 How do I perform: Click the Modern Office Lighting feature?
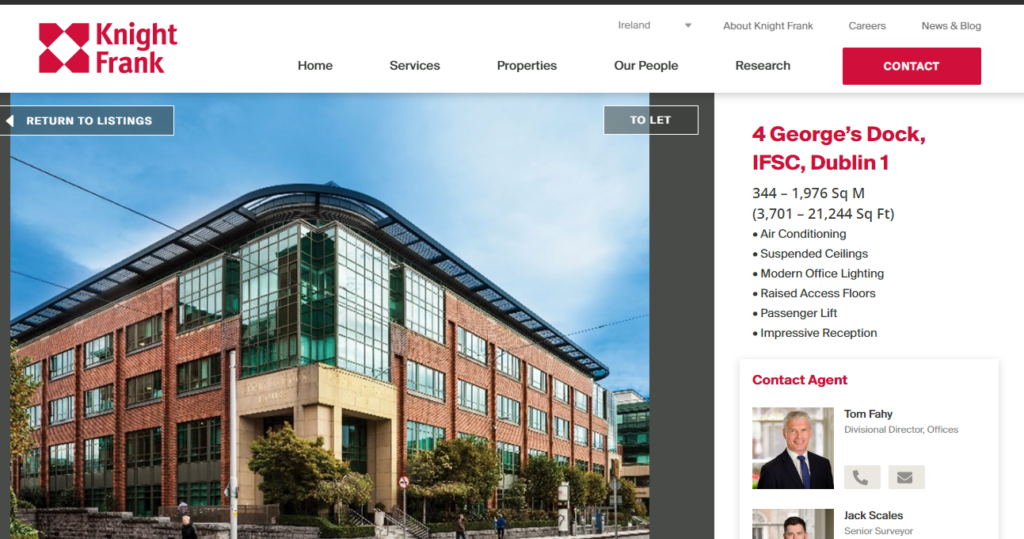click(x=822, y=274)
